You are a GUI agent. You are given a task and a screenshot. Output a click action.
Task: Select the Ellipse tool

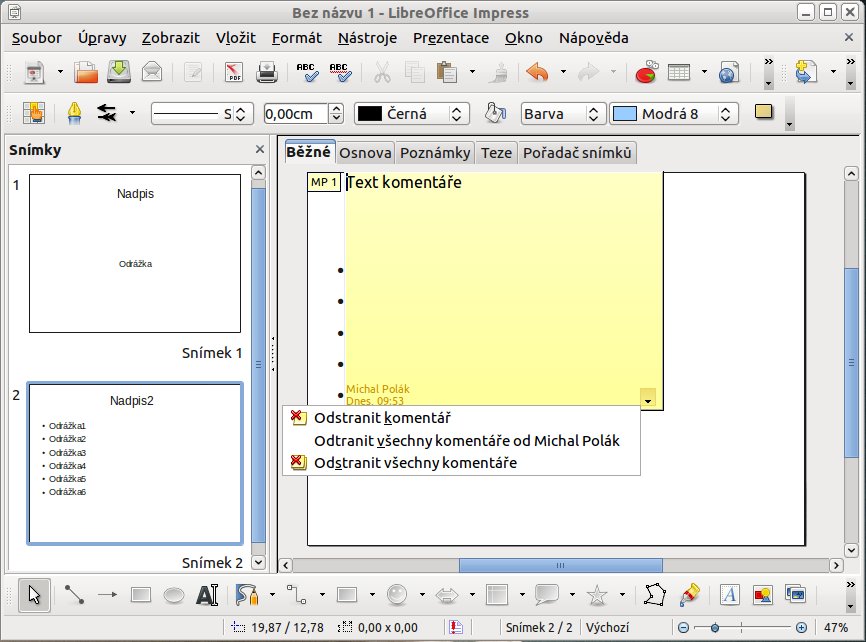click(174, 595)
